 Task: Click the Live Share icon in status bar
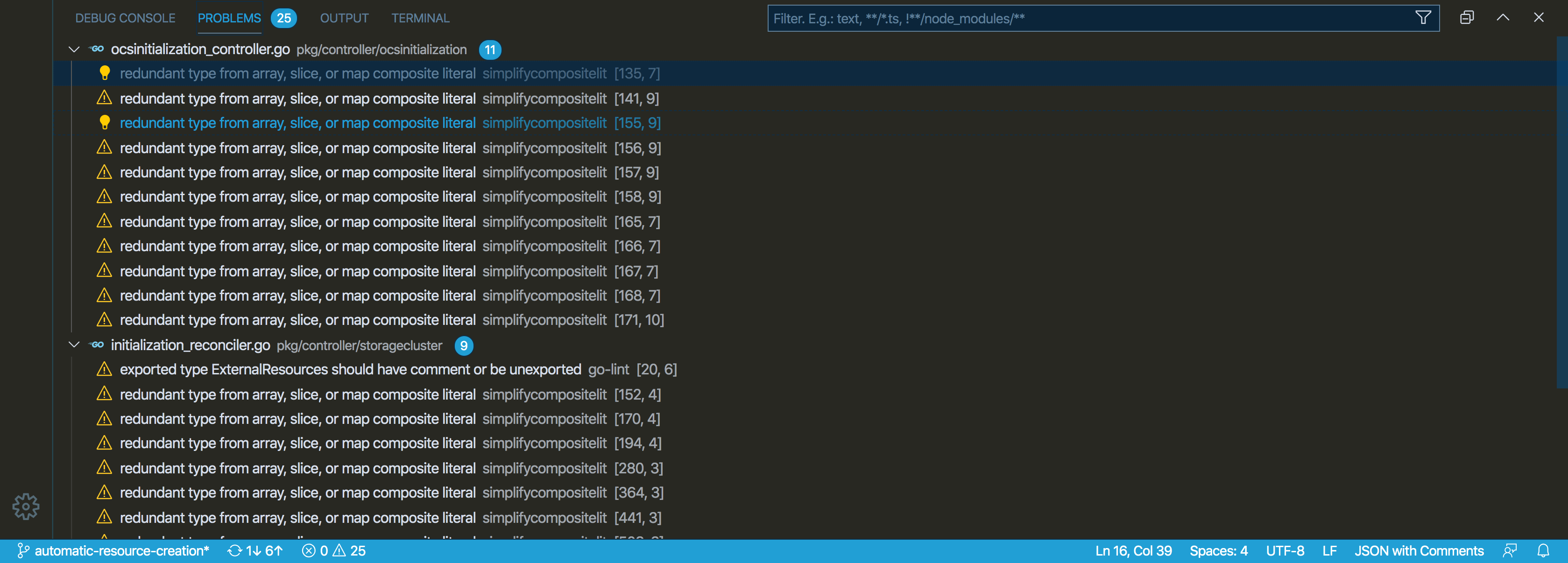click(x=1510, y=551)
